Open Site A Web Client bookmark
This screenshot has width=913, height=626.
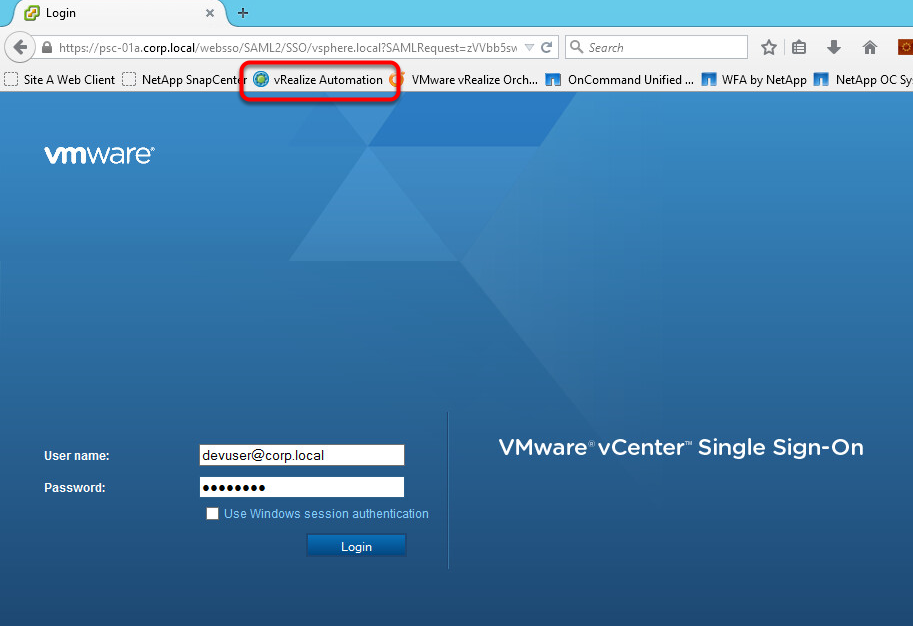pyautogui.click(x=59, y=80)
